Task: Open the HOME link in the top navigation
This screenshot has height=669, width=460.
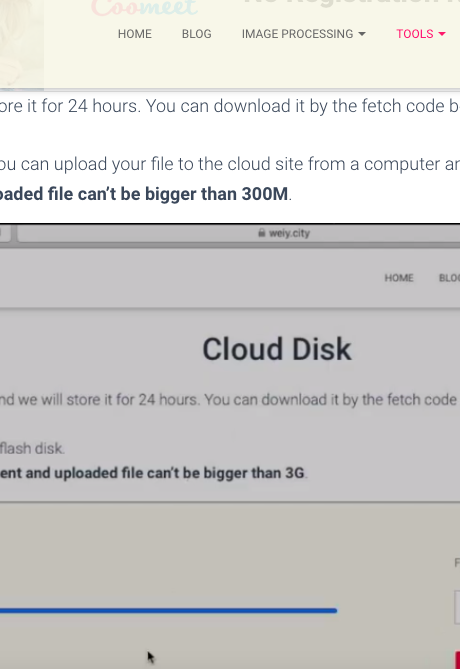Action: [x=134, y=34]
